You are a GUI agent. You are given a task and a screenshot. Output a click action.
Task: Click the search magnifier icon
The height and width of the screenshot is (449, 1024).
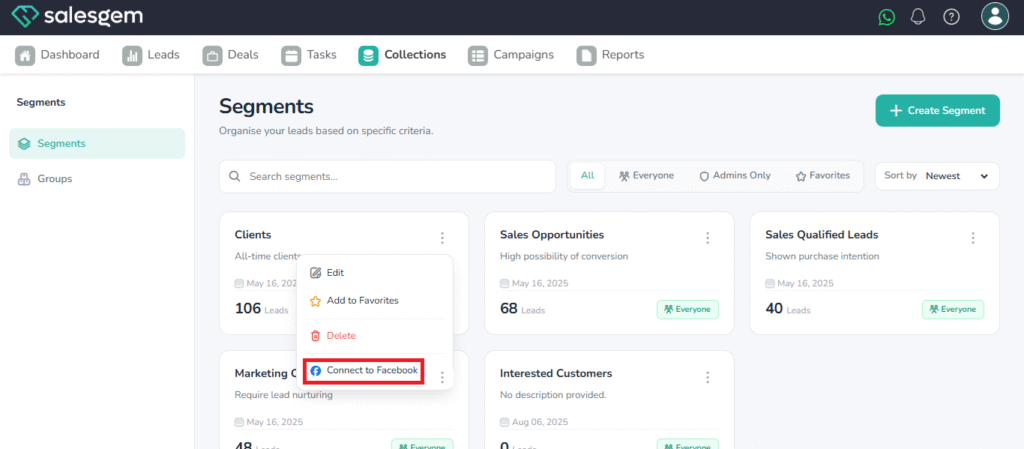coord(235,176)
